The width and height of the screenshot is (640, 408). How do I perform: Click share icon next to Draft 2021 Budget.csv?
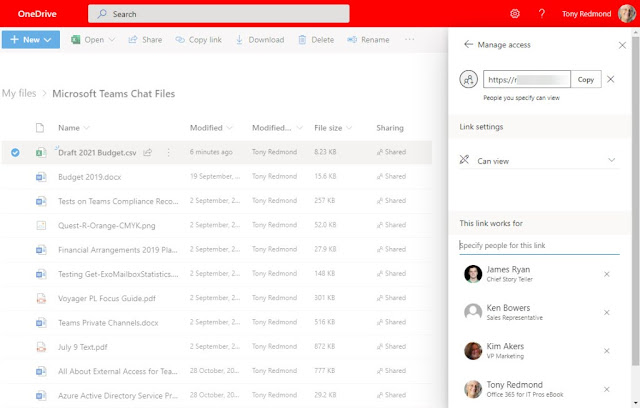[x=148, y=153]
